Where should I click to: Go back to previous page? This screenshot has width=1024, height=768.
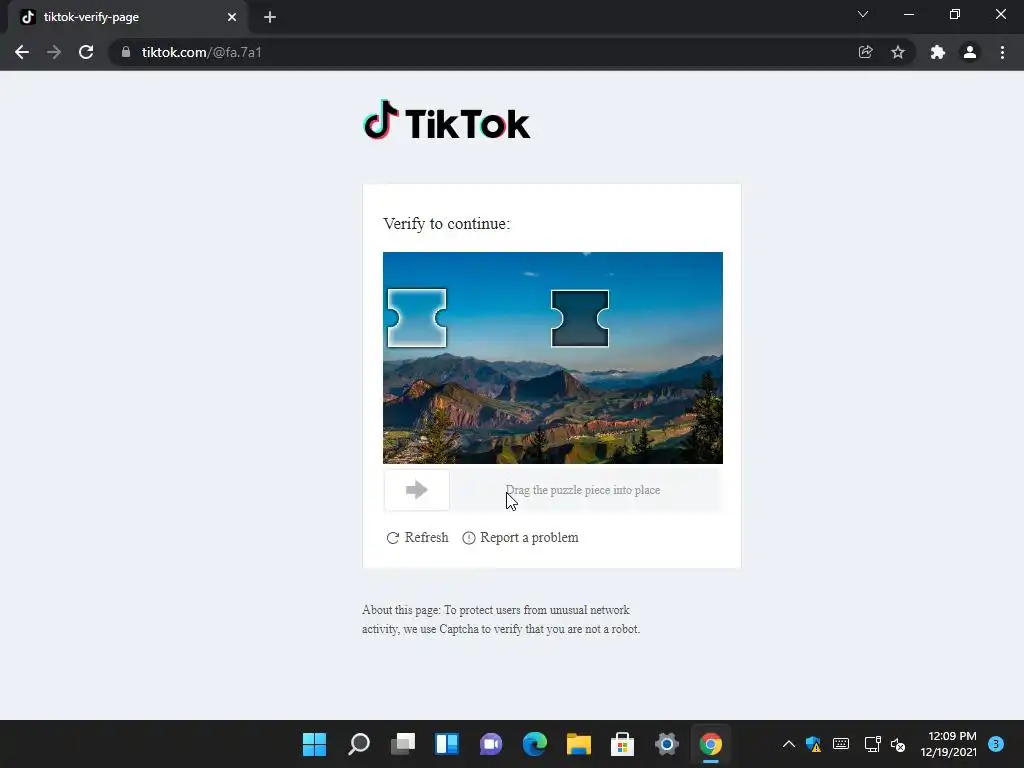22,52
